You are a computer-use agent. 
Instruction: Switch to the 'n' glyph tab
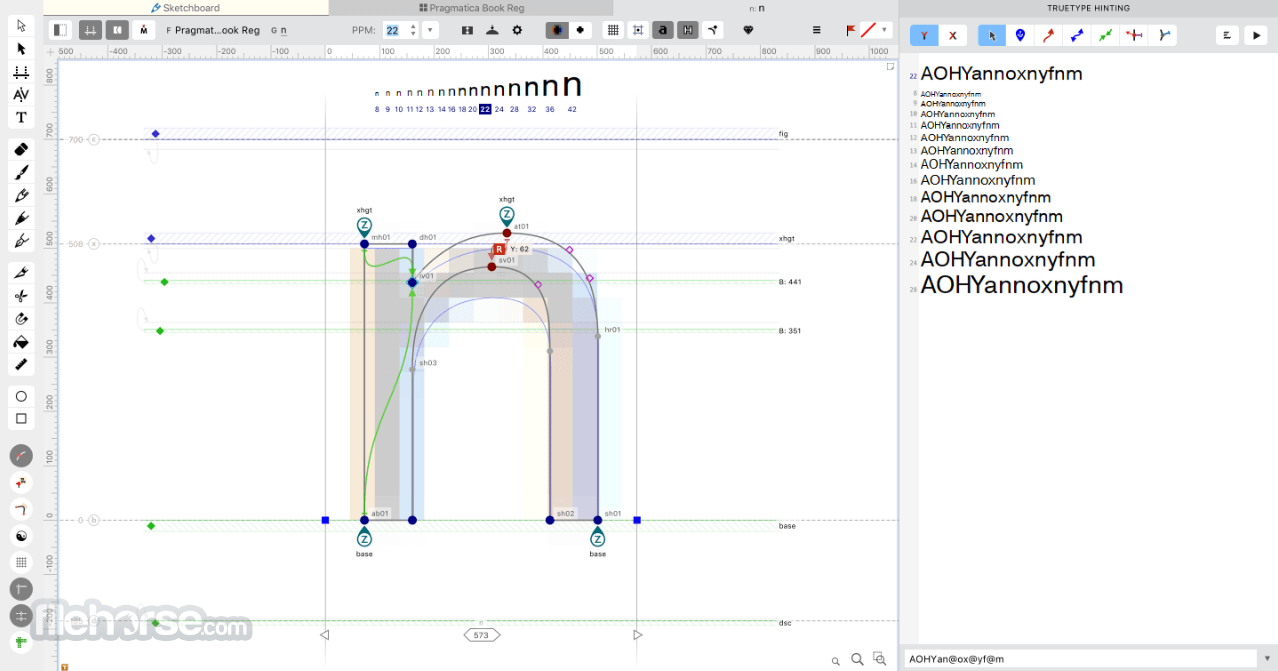756,7
